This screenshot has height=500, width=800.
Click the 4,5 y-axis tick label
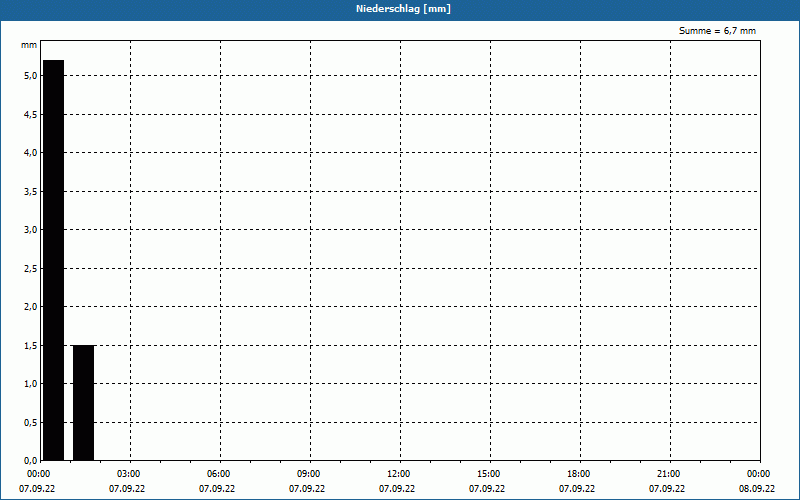point(29,115)
